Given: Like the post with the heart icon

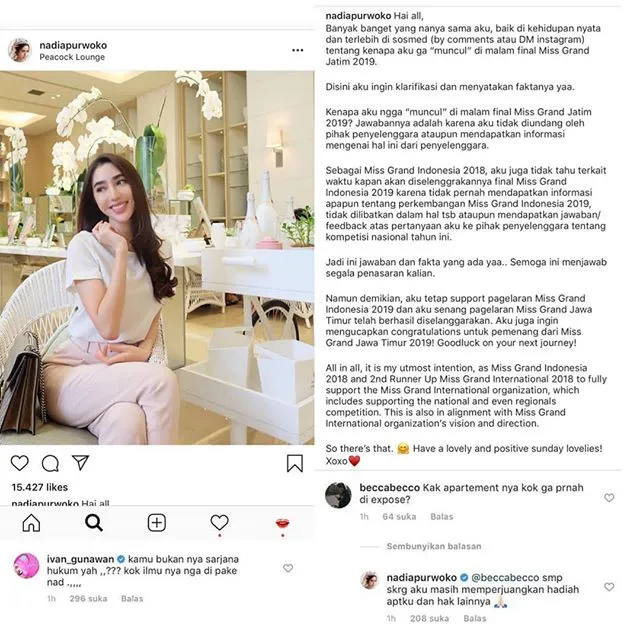Looking at the screenshot, I should coord(19,463).
